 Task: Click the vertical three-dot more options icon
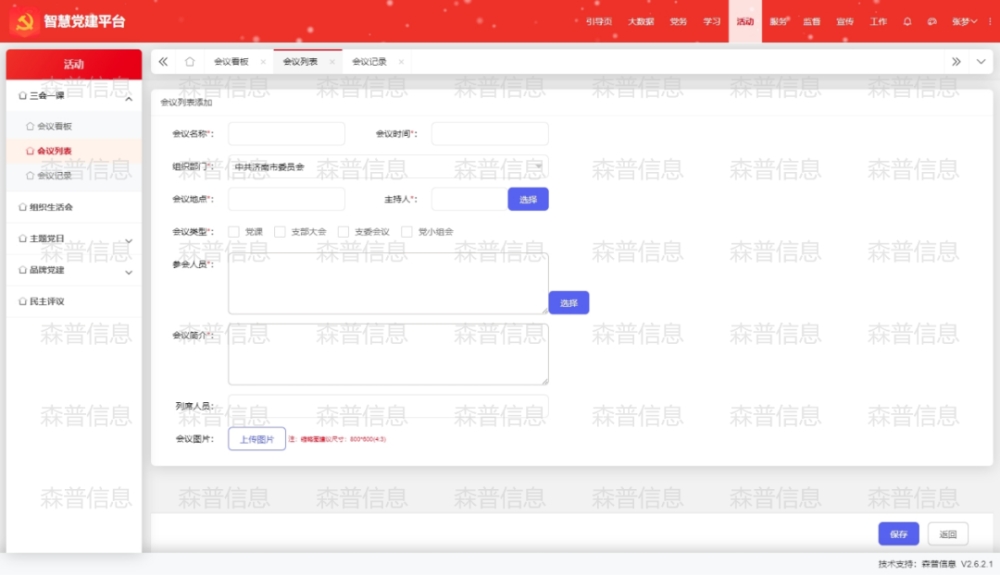point(990,21)
